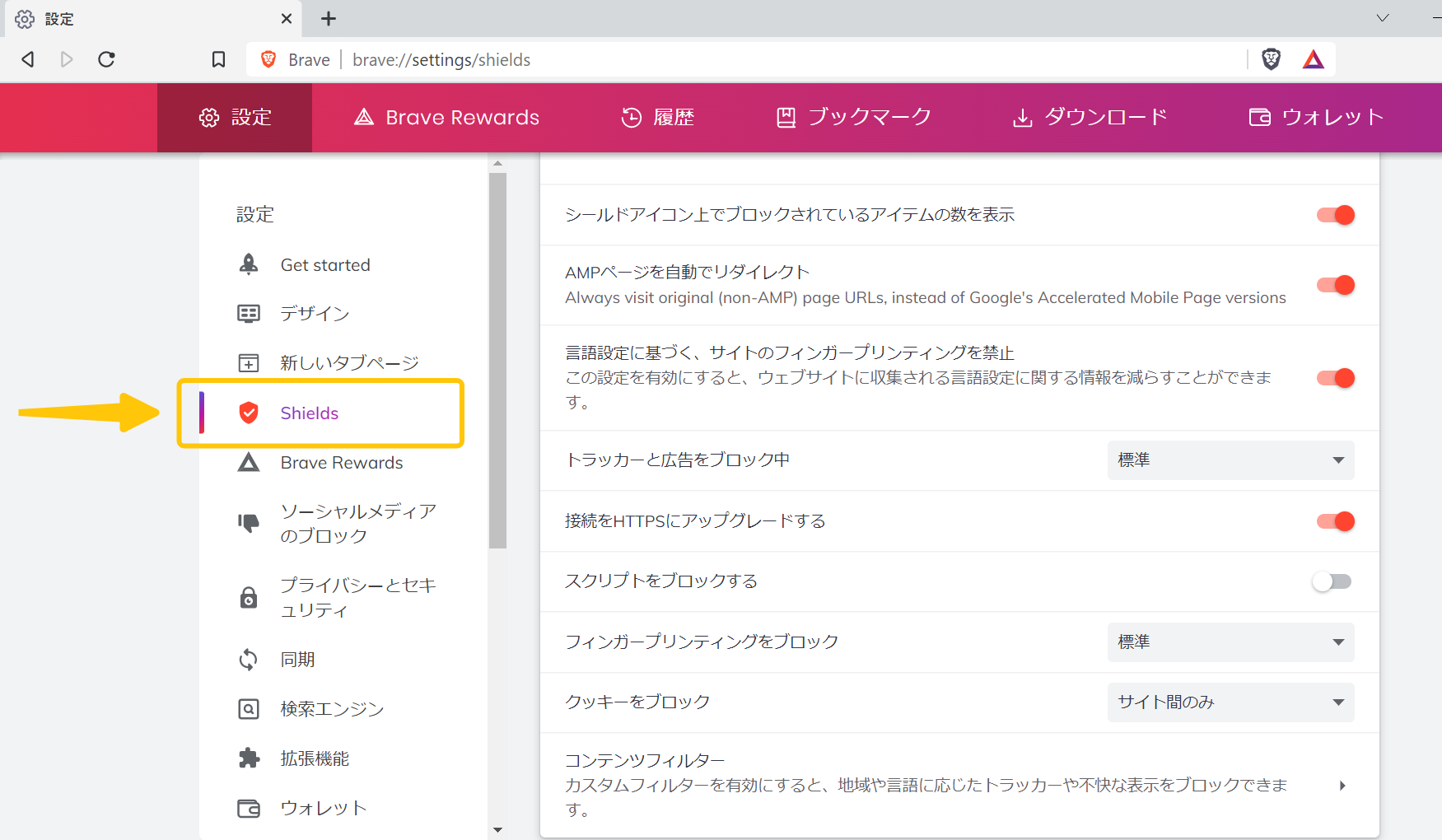
Task: Enable the スクリプトをブロックする switch
Action: [1332, 581]
